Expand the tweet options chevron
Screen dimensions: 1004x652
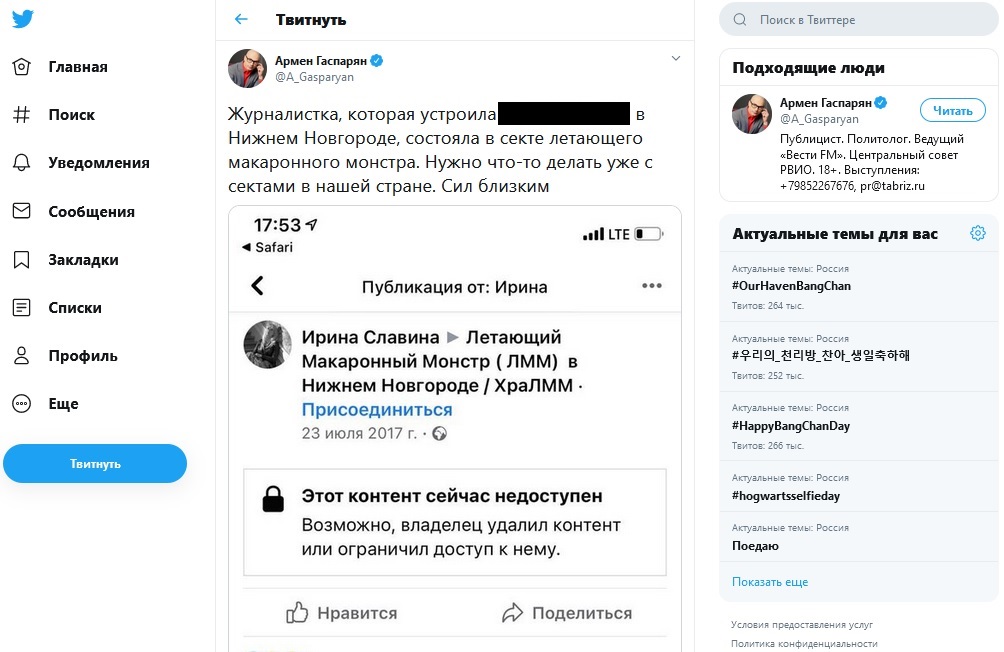[675, 58]
